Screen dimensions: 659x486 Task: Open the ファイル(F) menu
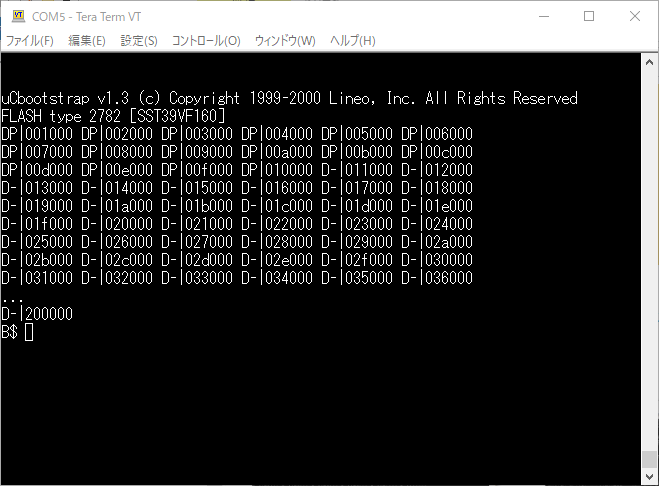(30, 41)
